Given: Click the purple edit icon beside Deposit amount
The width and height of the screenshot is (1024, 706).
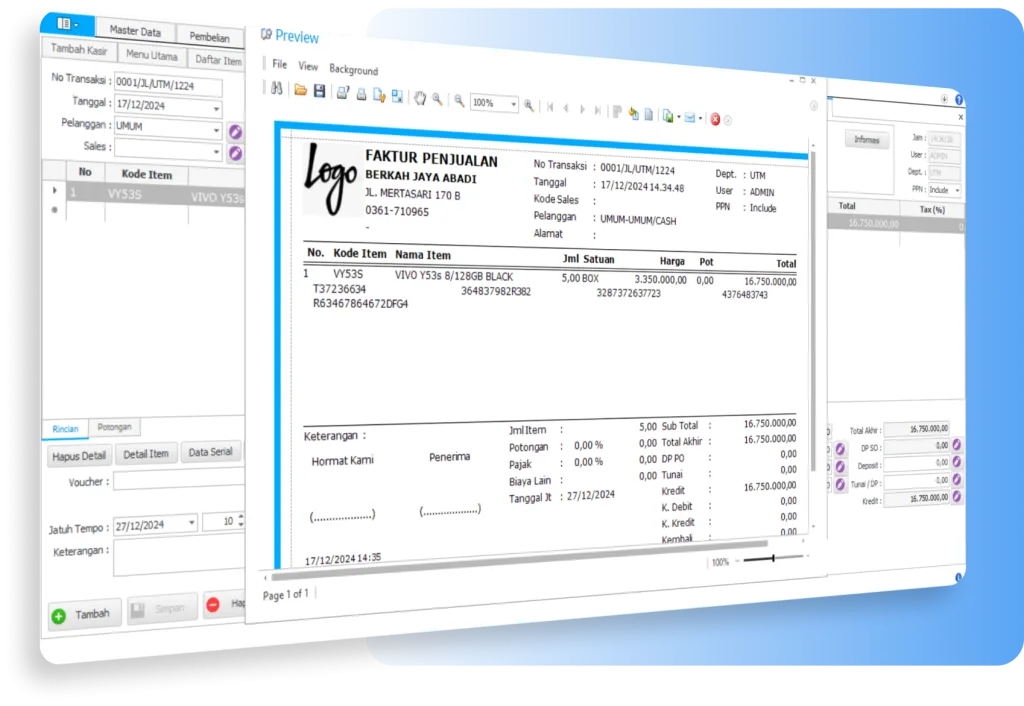Looking at the screenshot, I should [956, 462].
